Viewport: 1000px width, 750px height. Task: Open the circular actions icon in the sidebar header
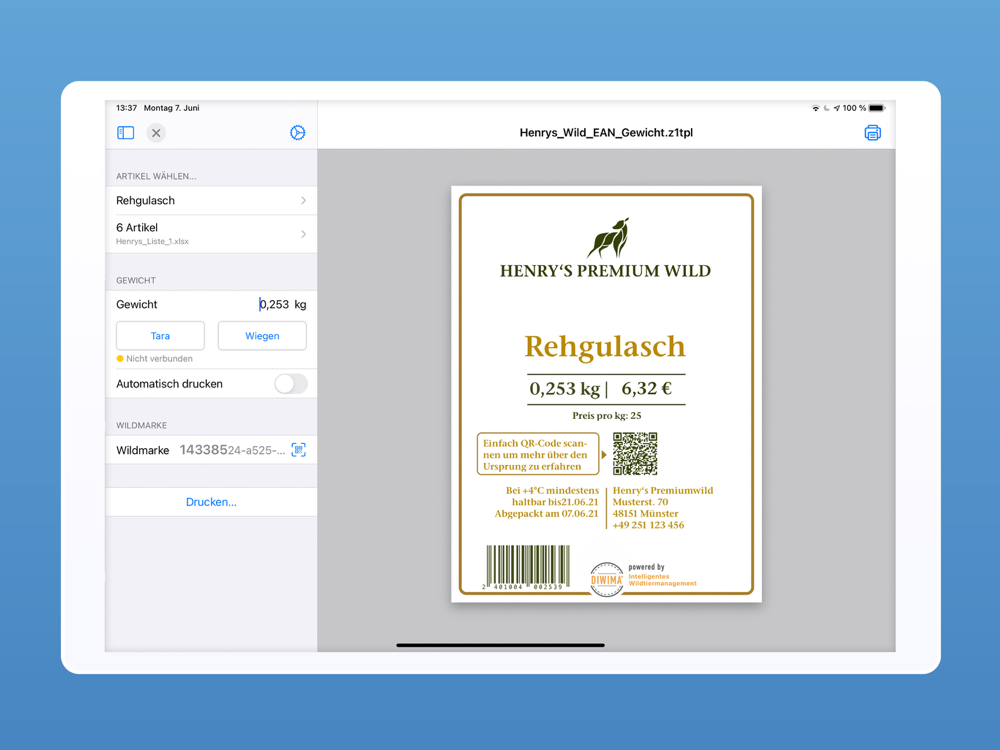297,133
